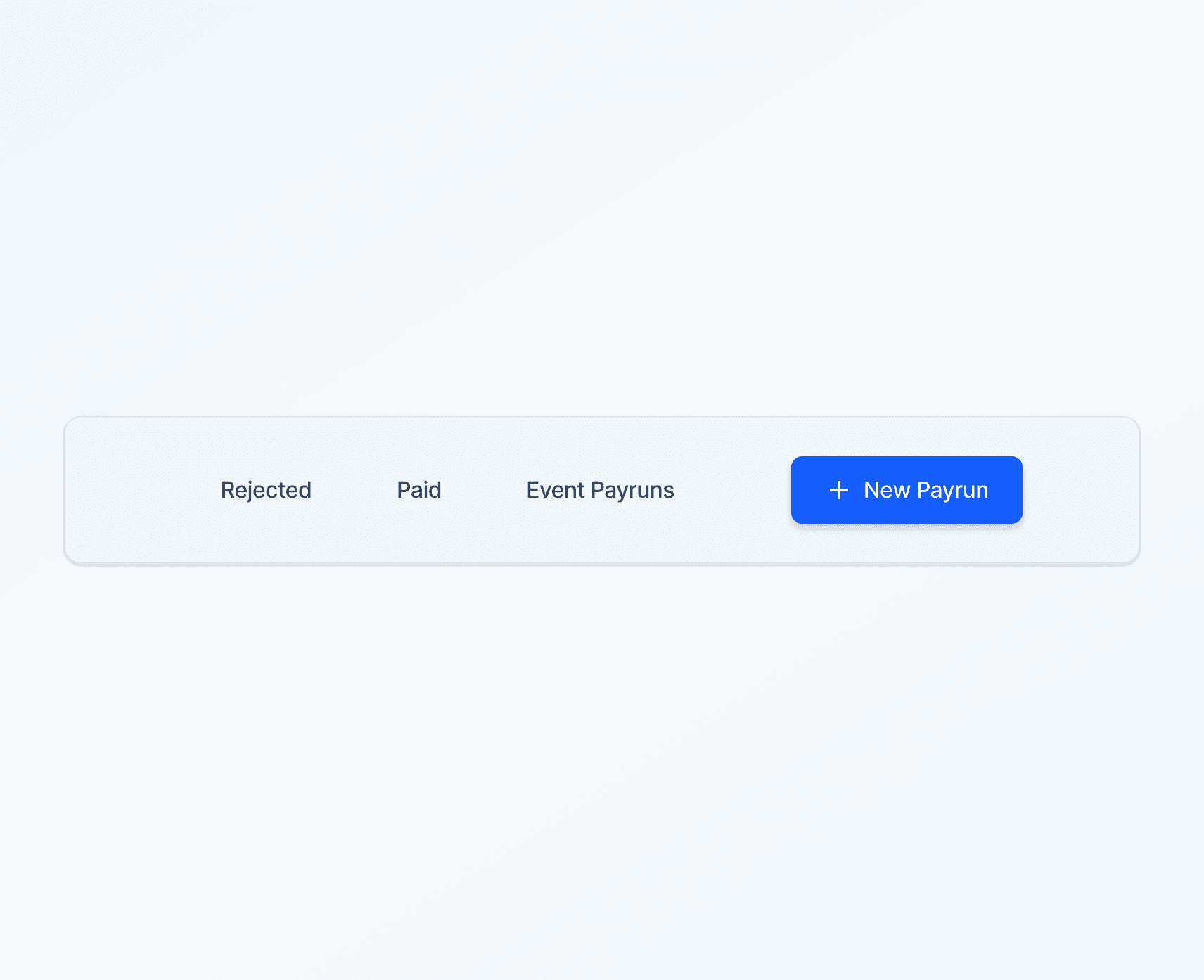Show event payruns section
This screenshot has width=1204, height=980.
point(600,490)
